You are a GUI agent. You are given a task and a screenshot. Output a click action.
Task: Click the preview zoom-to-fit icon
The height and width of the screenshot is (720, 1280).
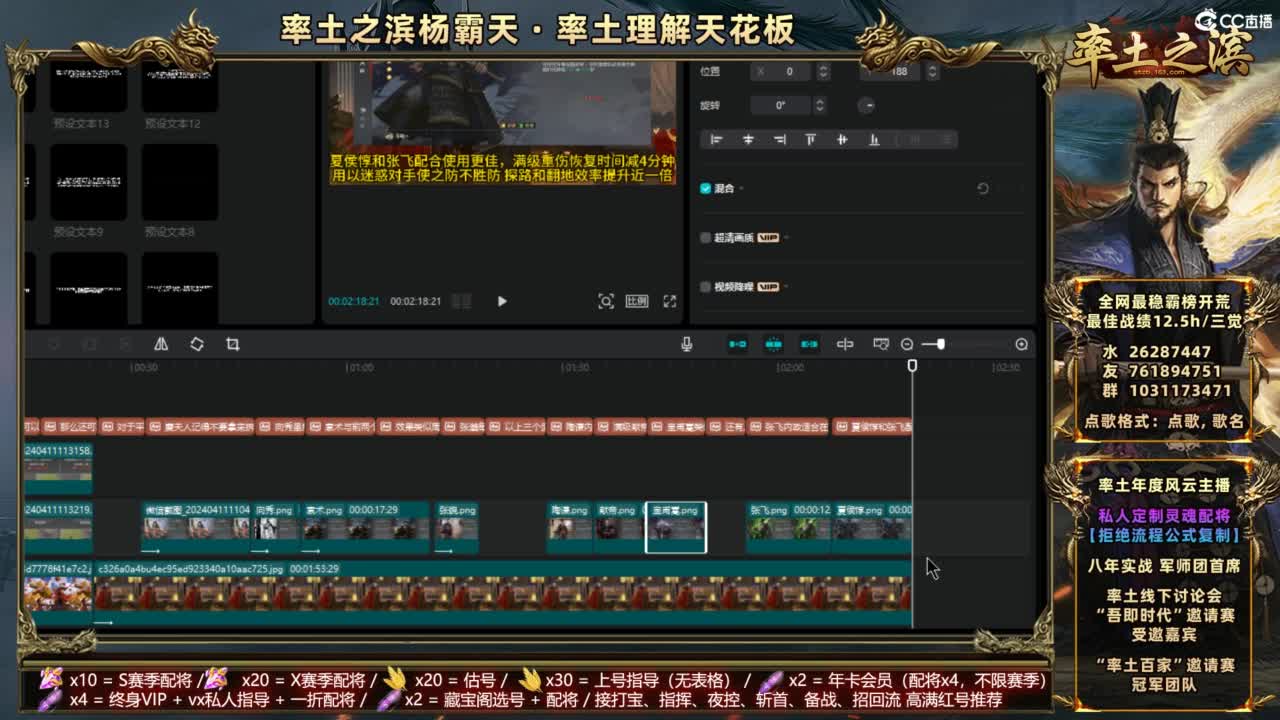[606, 301]
